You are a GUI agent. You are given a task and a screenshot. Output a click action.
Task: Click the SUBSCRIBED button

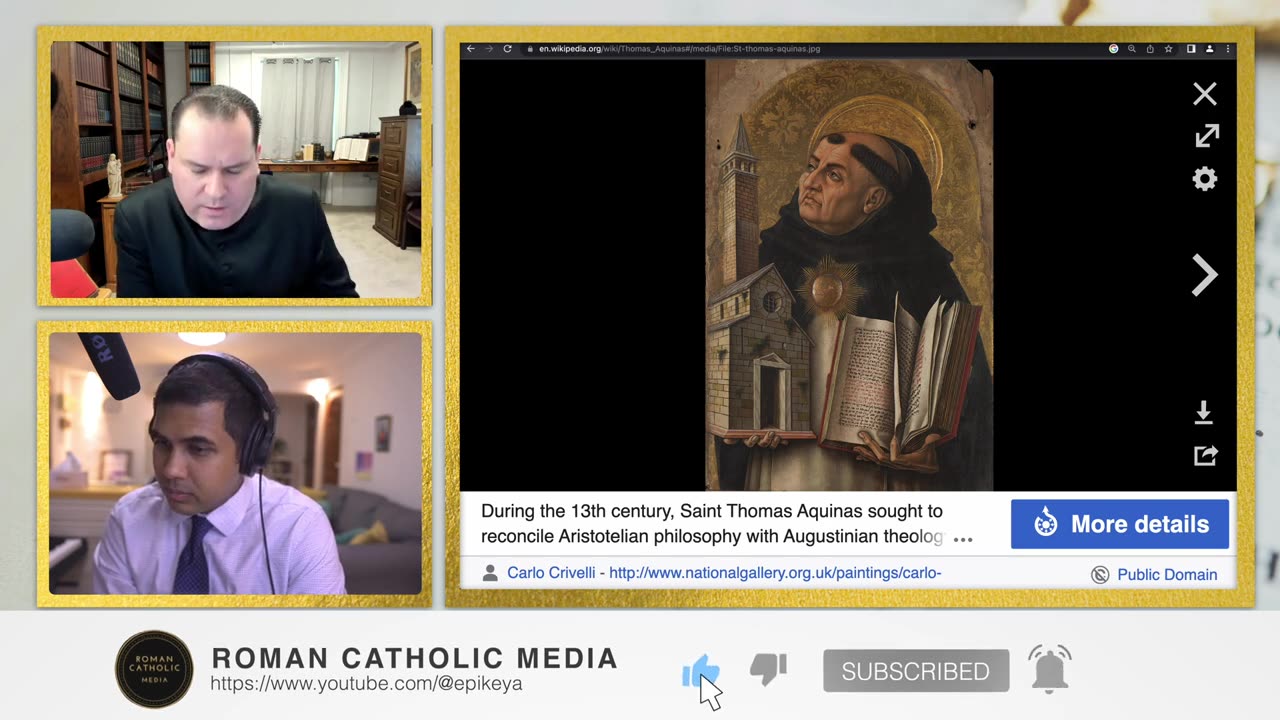[916, 671]
